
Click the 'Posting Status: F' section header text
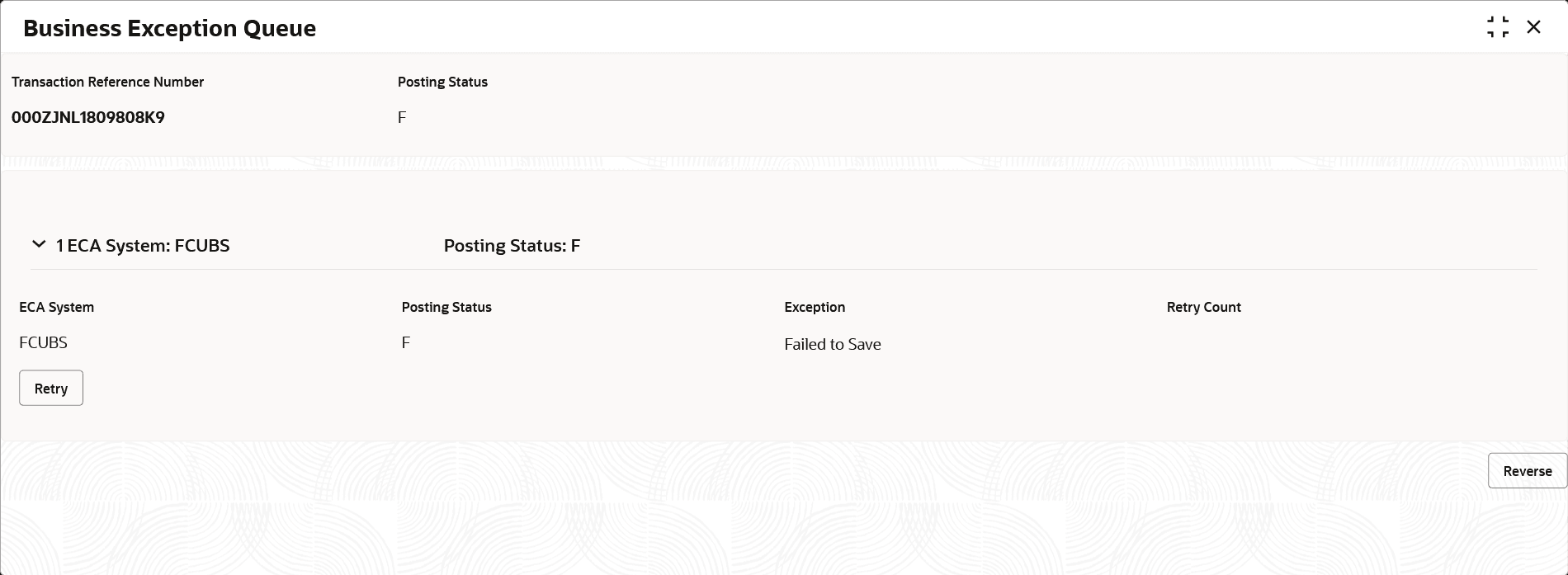click(x=512, y=246)
